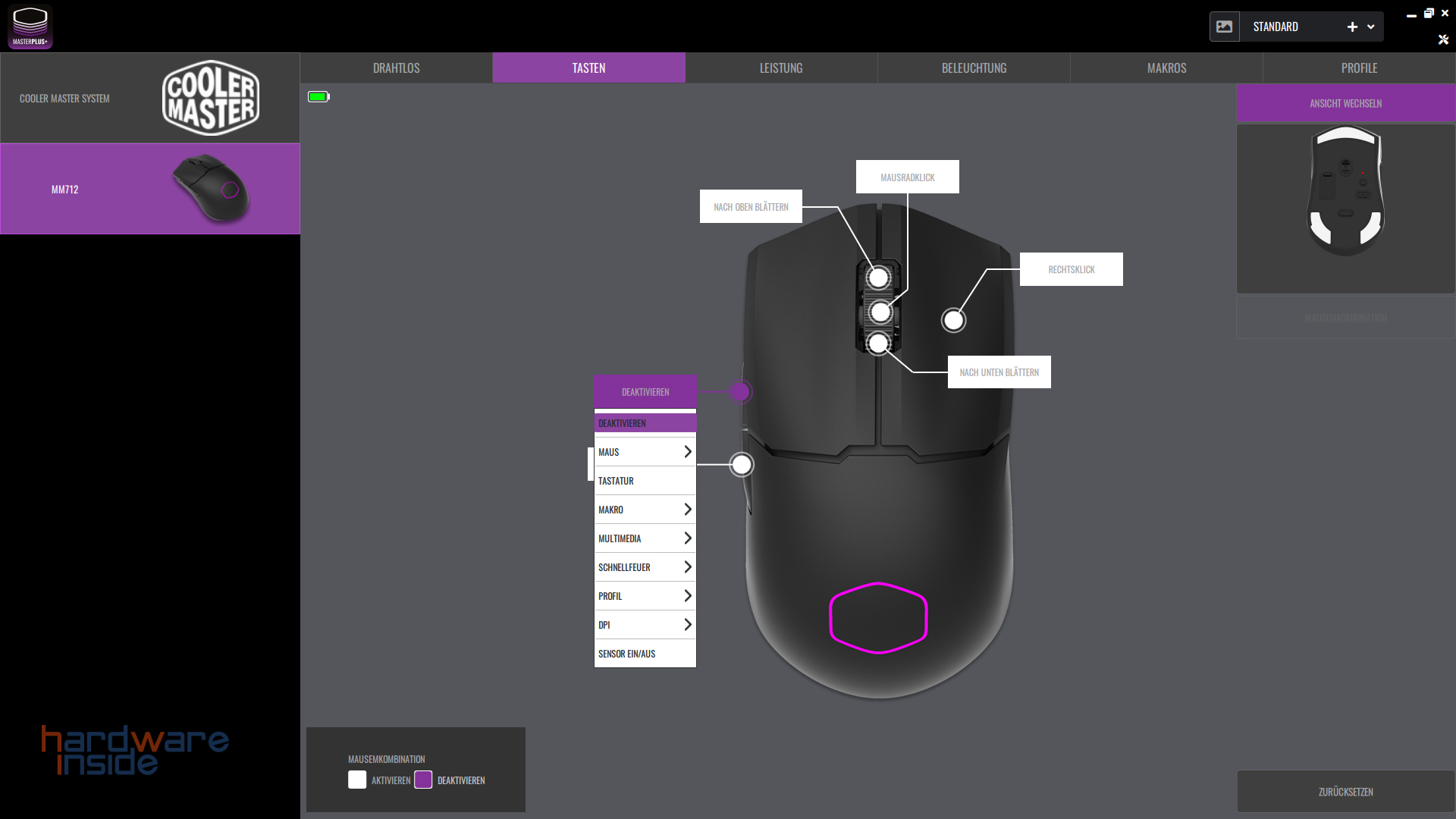Click the side button hotspot circle on the mouse
Screen dimensions: 1456x819
point(741,464)
